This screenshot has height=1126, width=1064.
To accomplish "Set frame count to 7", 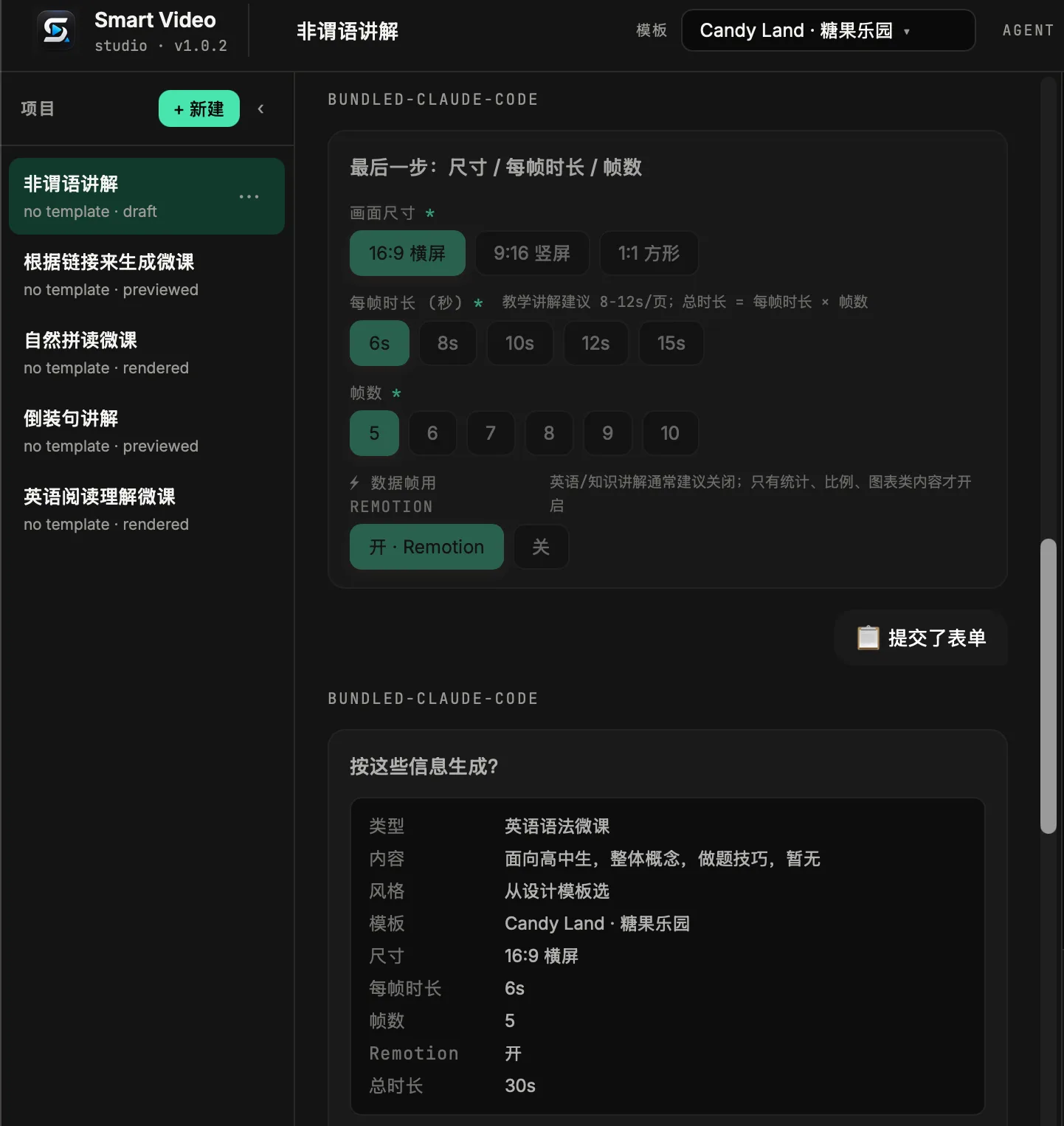I will point(491,433).
